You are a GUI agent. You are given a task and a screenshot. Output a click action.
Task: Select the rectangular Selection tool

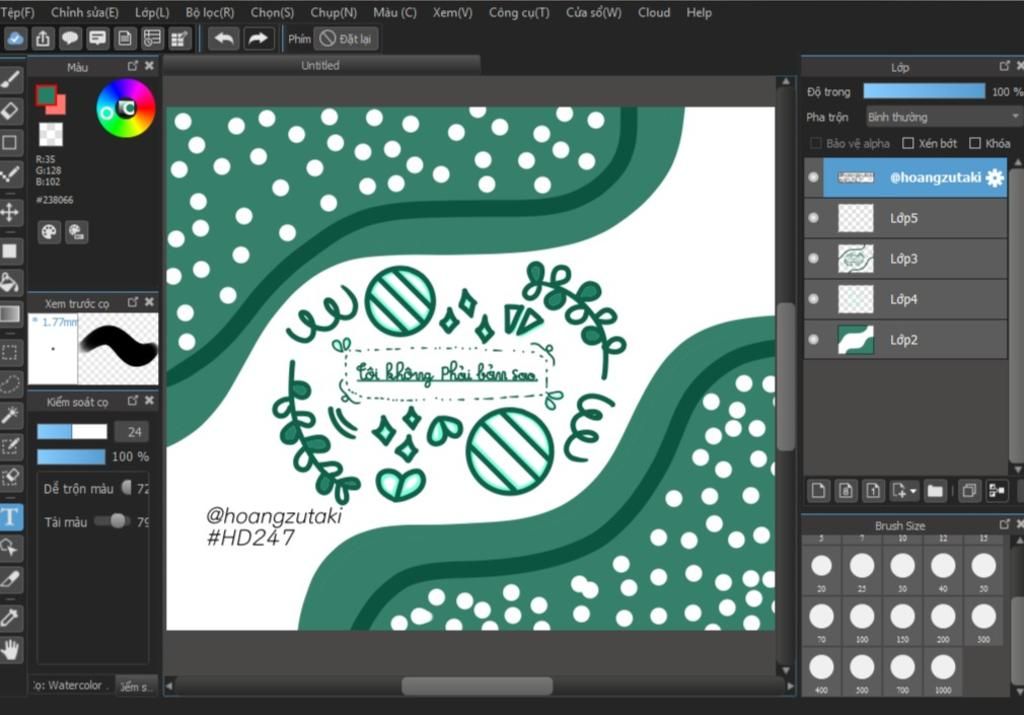(x=10, y=353)
